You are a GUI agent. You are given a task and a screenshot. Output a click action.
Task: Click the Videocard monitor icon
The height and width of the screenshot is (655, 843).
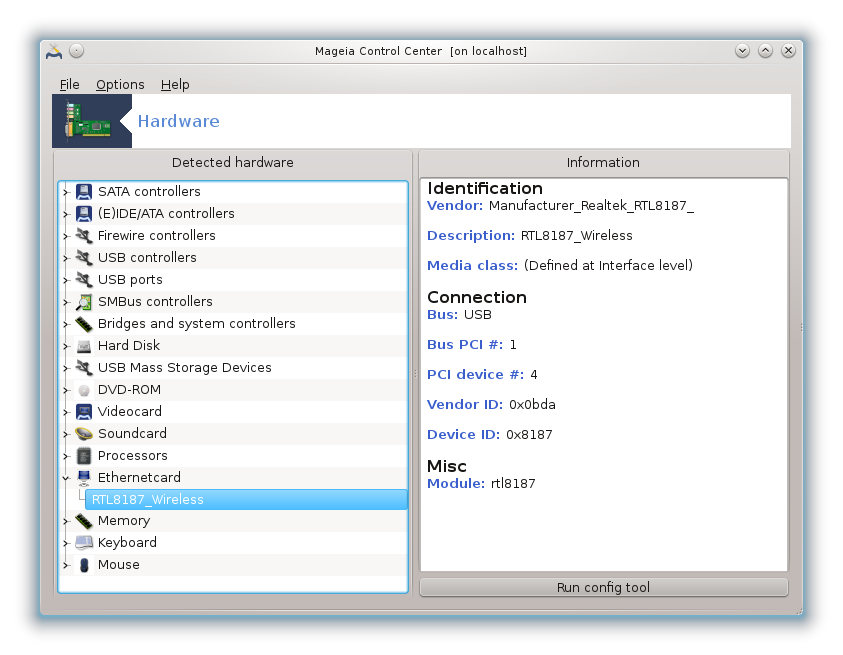click(84, 412)
